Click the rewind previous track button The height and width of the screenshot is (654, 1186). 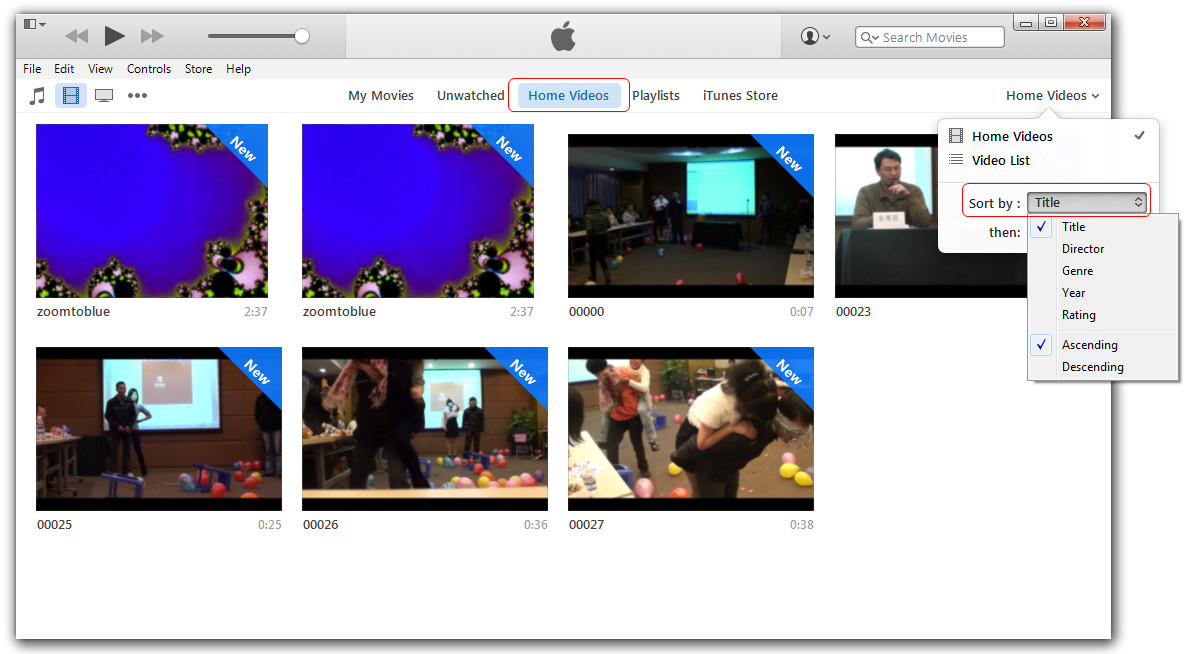(x=76, y=36)
